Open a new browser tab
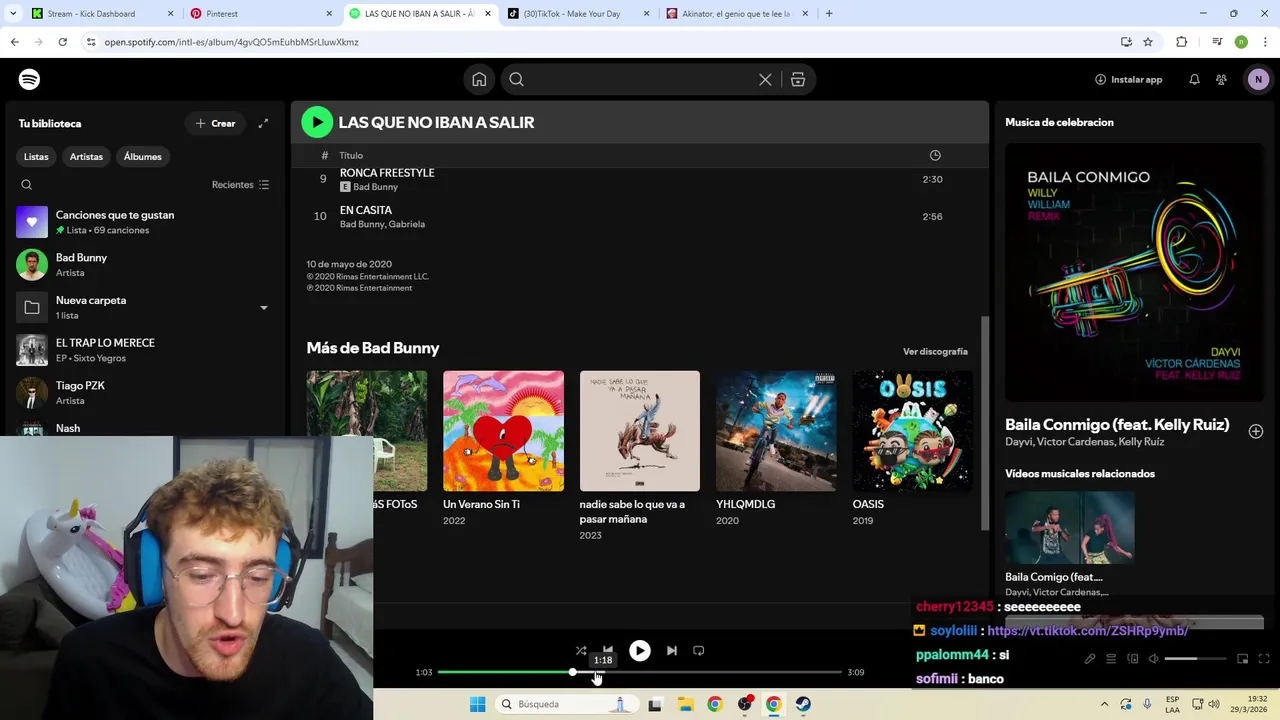 click(829, 14)
